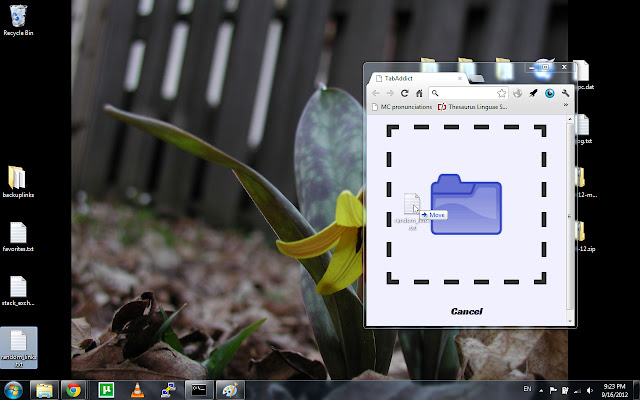Open Paint from the taskbar
The image size is (640, 400).
(230, 391)
